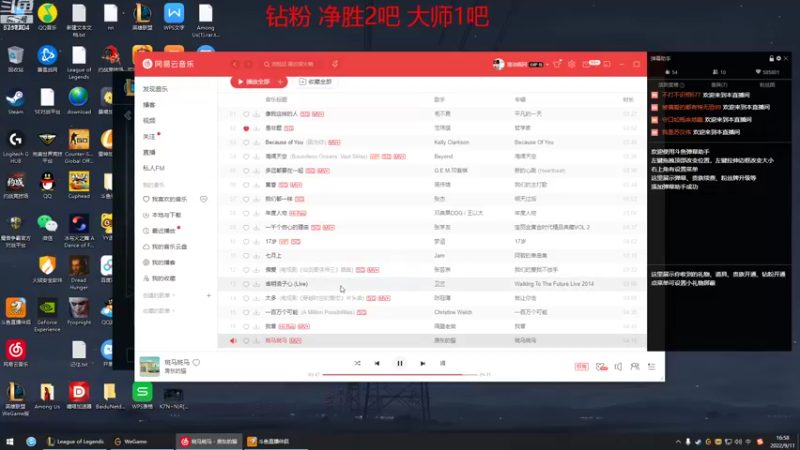Open 私人FM in the sidebar
This screenshot has height=450, width=800.
click(x=154, y=168)
